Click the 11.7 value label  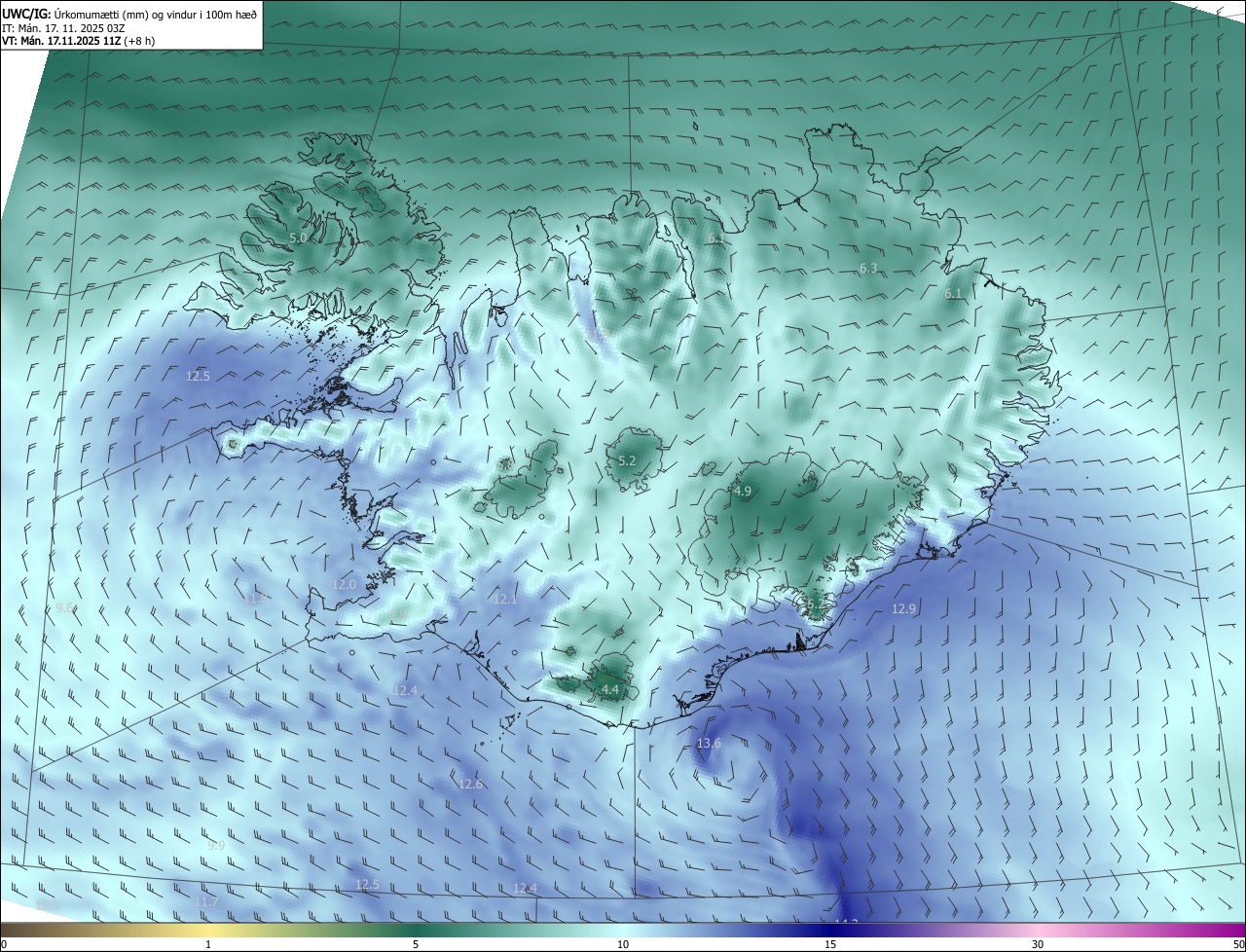[x=206, y=902]
